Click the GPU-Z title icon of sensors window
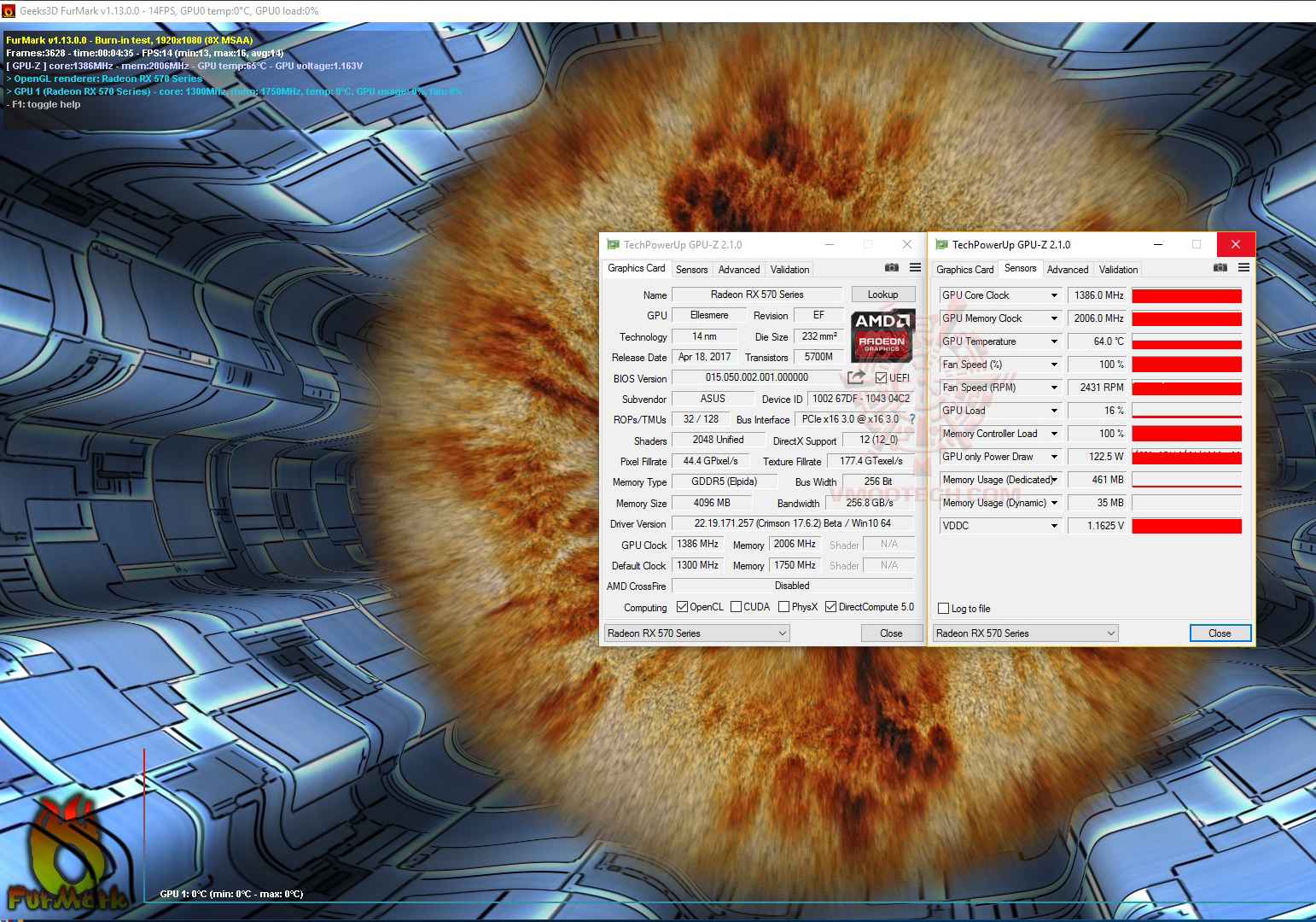This screenshot has width=1316, height=922. click(x=941, y=245)
